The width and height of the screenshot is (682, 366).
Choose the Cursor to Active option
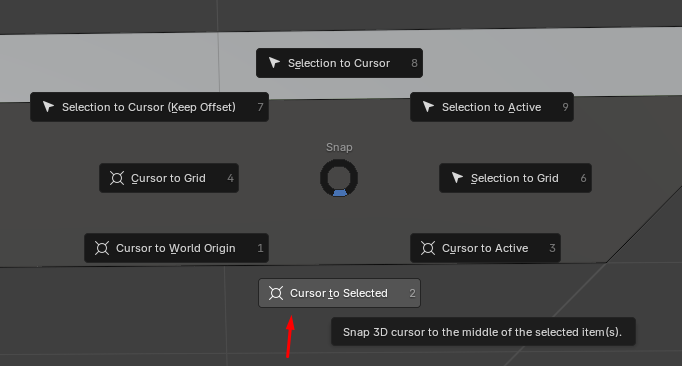tap(485, 248)
